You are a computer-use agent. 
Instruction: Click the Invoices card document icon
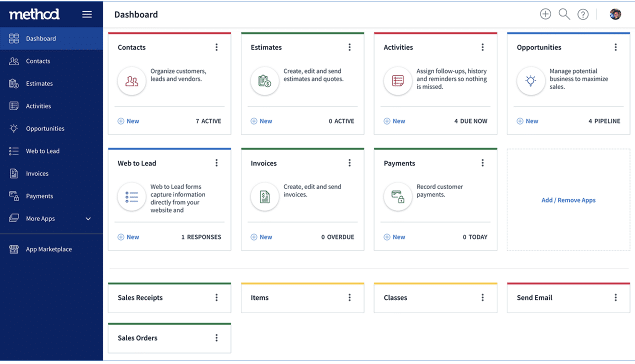(264, 197)
